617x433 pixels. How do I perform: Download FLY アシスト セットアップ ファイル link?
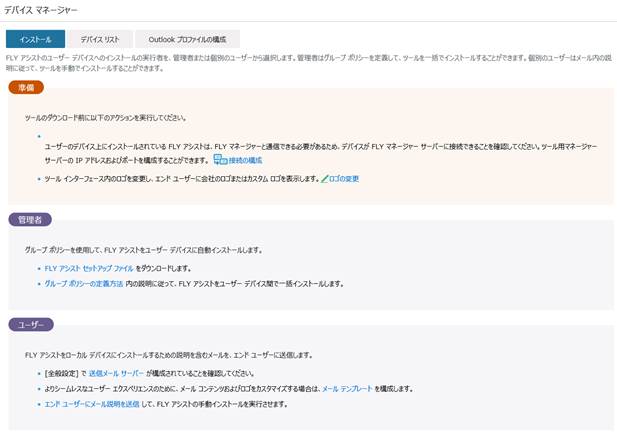[89, 268]
